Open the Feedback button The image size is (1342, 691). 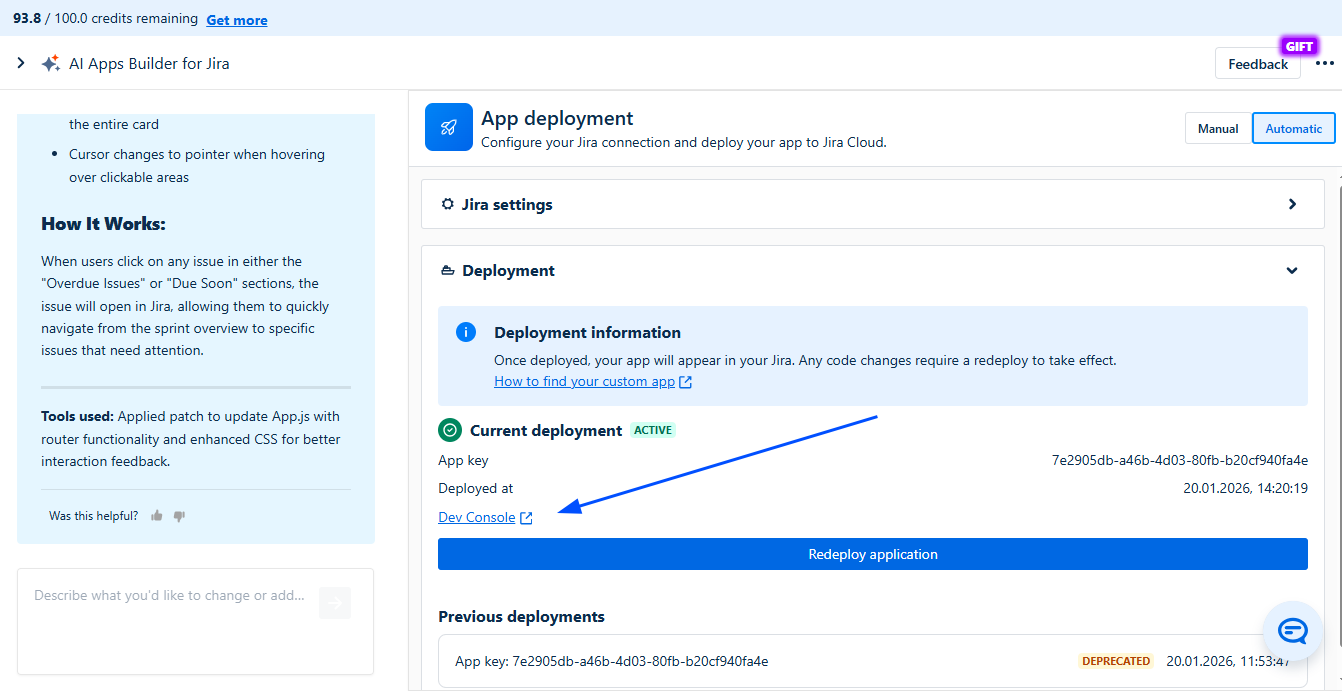click(1257, 64)
